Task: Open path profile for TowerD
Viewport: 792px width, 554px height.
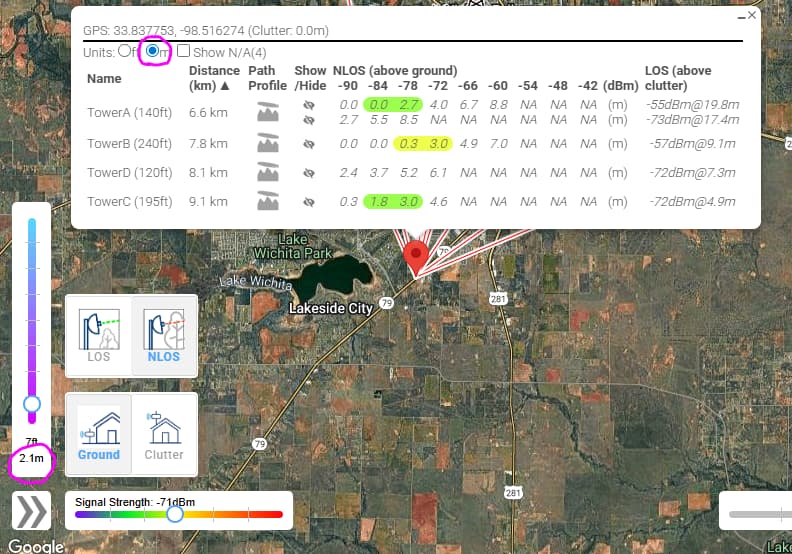Action: pos(267,172)
